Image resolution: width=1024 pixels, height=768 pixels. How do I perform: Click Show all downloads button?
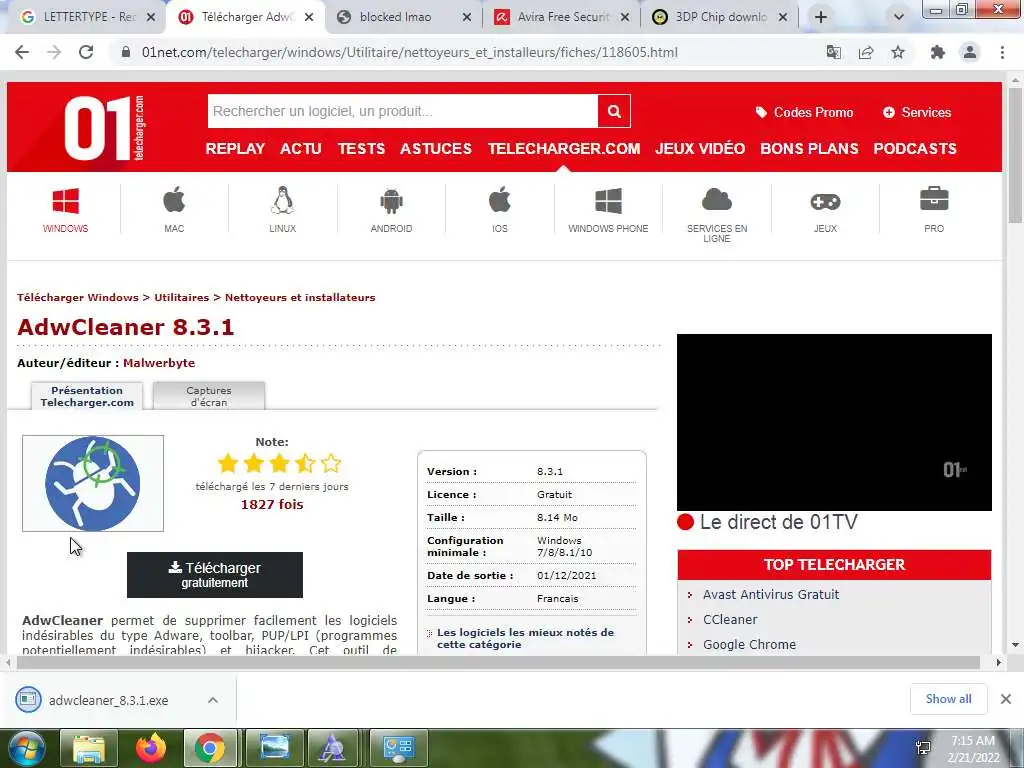(x=948, y=699)
